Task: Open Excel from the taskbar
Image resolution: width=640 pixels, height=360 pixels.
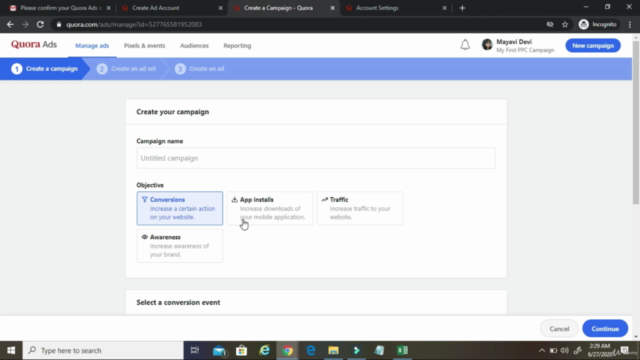Action: coord(402,350)
